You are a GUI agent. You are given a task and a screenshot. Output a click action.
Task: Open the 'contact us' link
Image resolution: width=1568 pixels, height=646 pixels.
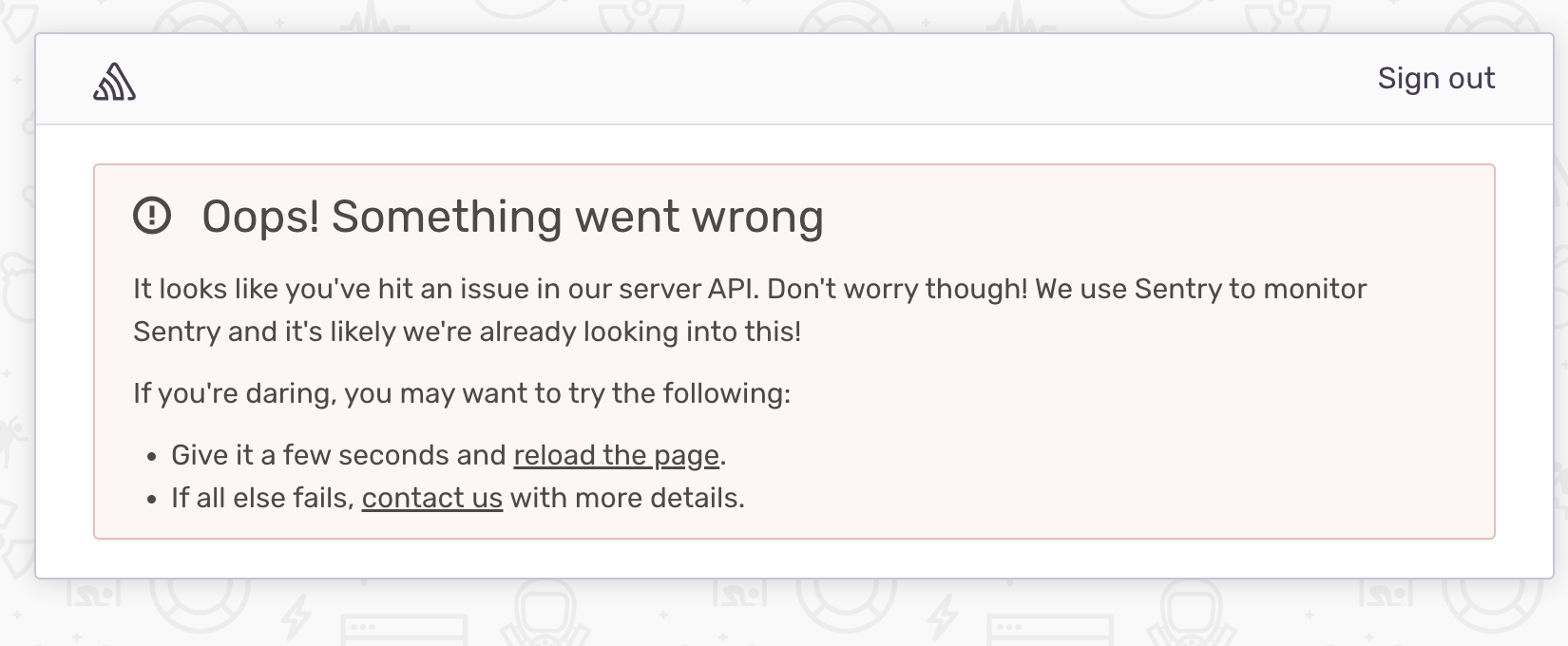(432, 497)
